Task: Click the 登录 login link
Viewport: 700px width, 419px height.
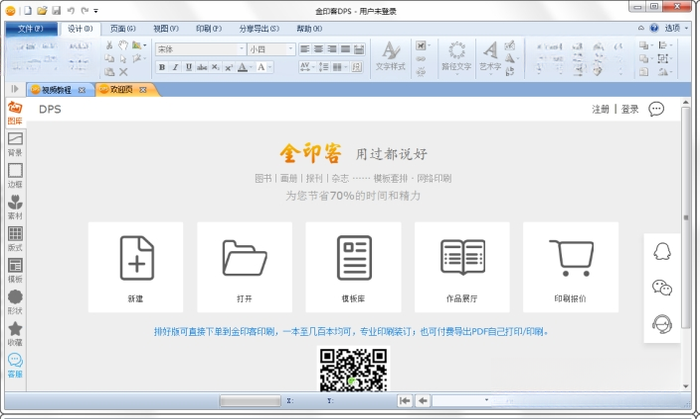Action: pos(629,109)
